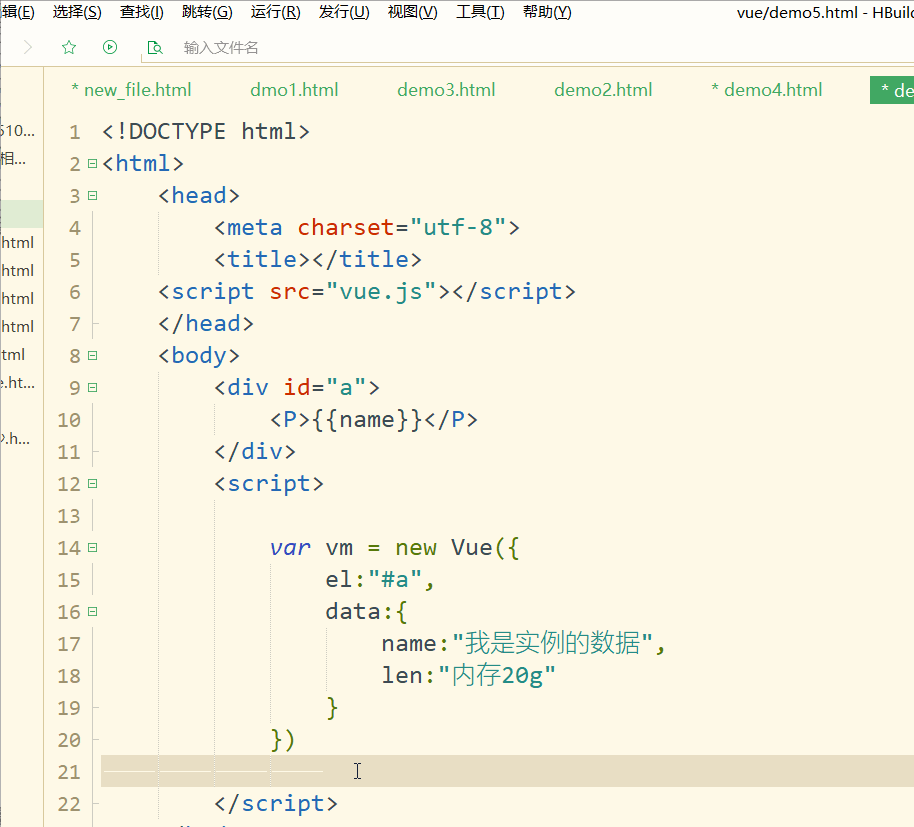This screenshot has width=914, height=827.
Task: Switch to demo3.html tab
Action: pos(446,90)
